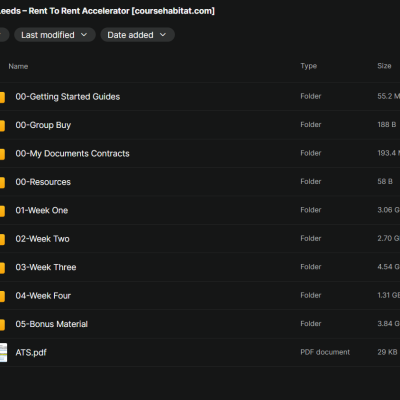
Task: Click the 00-Getting Started Guides folder icon
Action: pyautogui.click(x=2, y=97)
